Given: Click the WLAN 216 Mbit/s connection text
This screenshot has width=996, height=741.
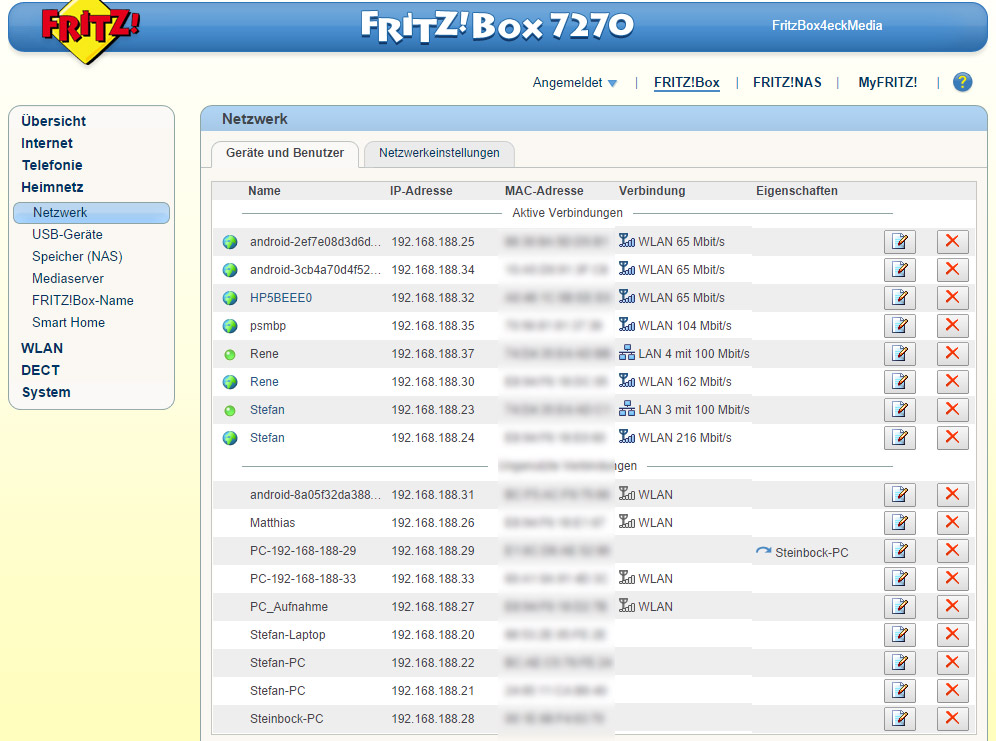Looking at the screenshot, I should tap(685, 437).
